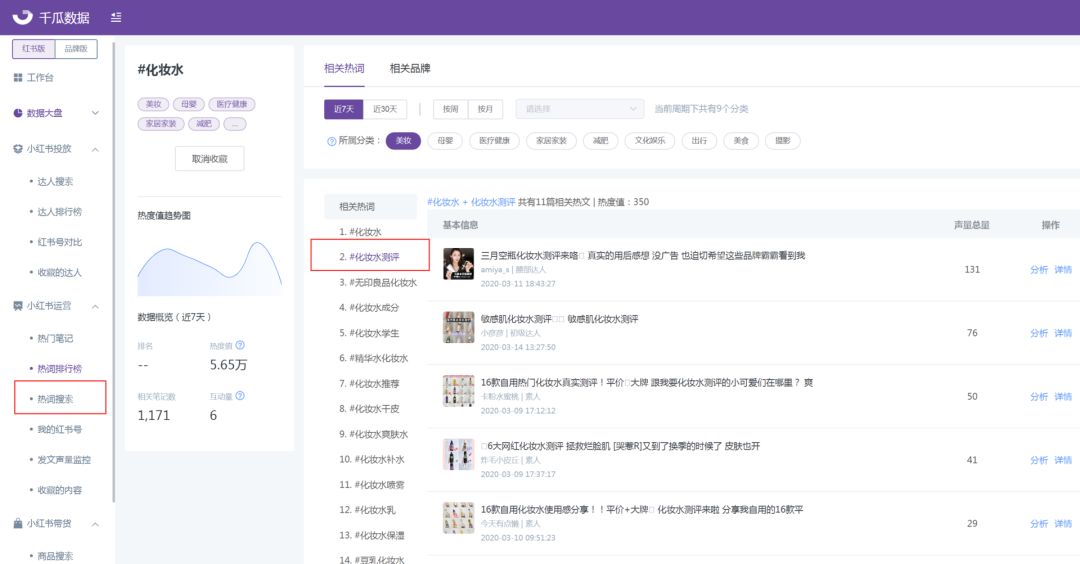1080x564 pixels.
Task: Choose 摄影 in the 所属分类 filter
Action: [782, 140]
